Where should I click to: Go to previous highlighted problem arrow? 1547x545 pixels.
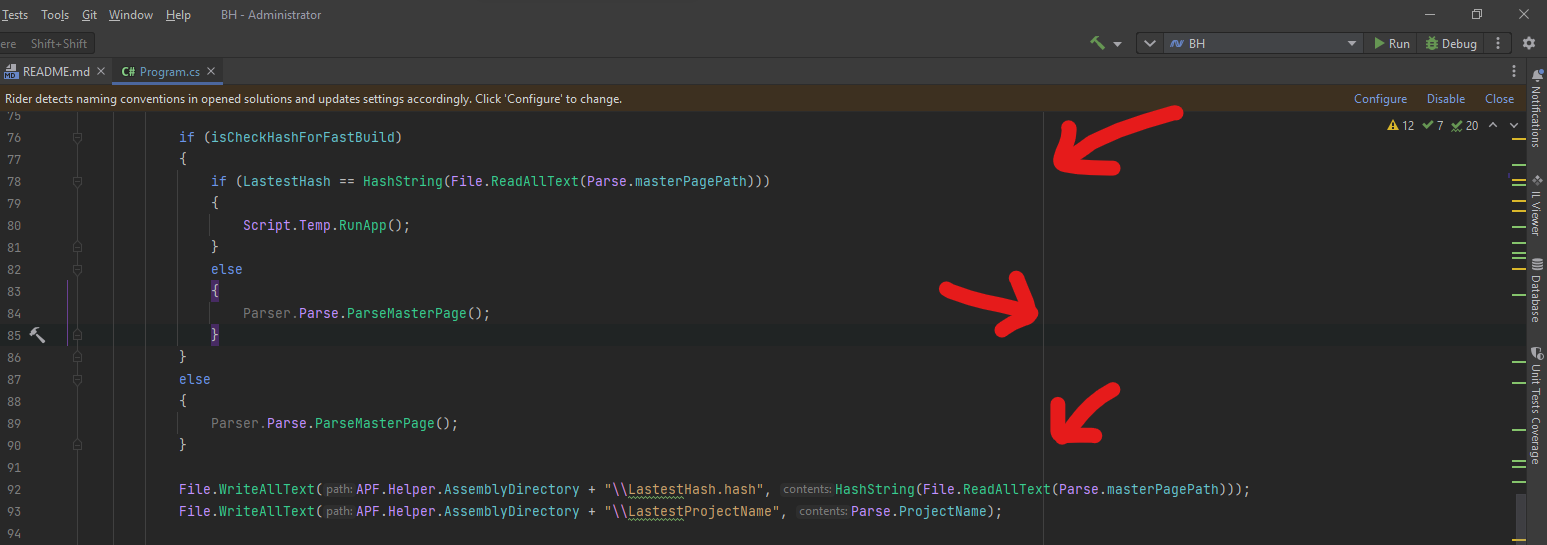[1493, 126]
